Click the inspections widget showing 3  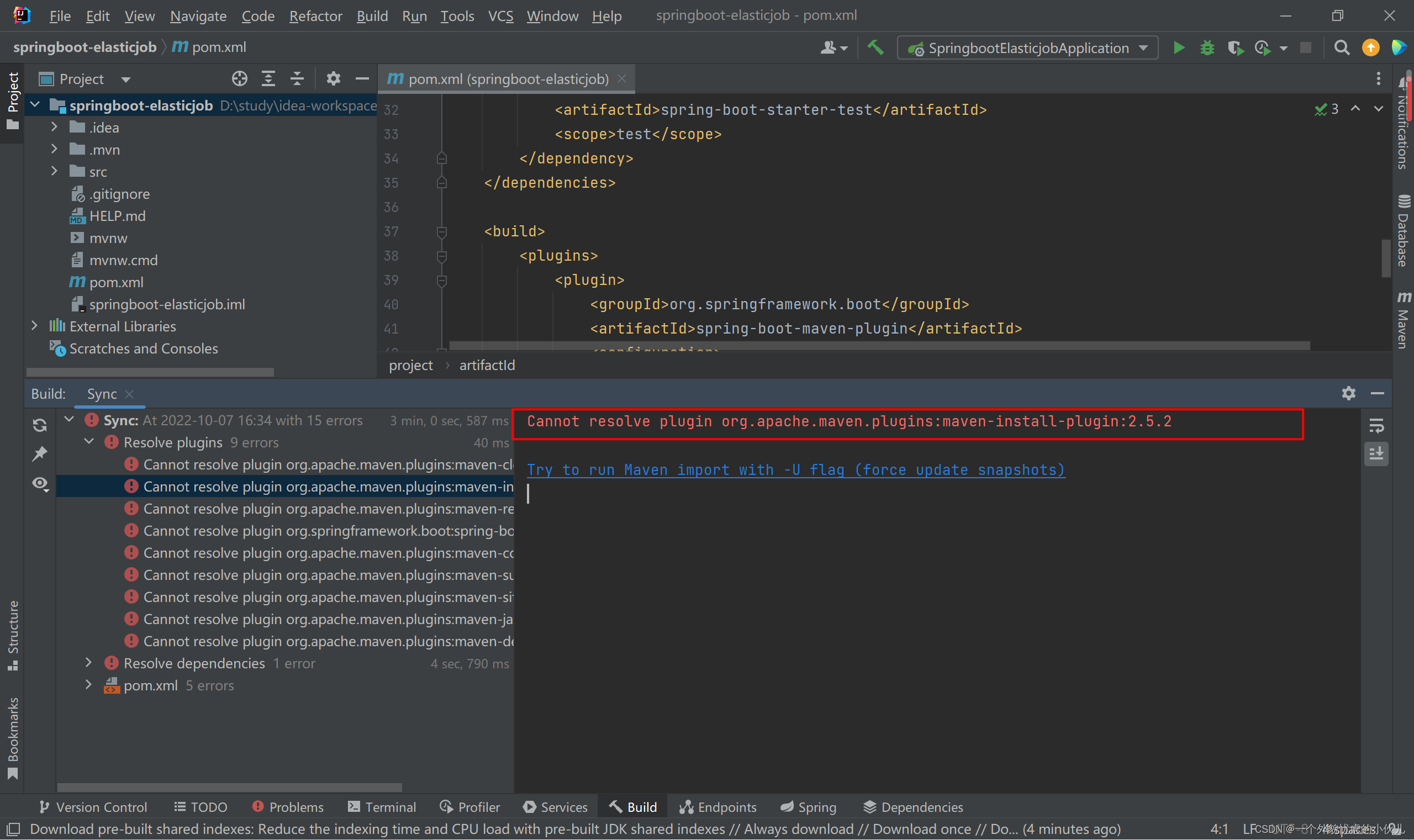point(1326,109)
